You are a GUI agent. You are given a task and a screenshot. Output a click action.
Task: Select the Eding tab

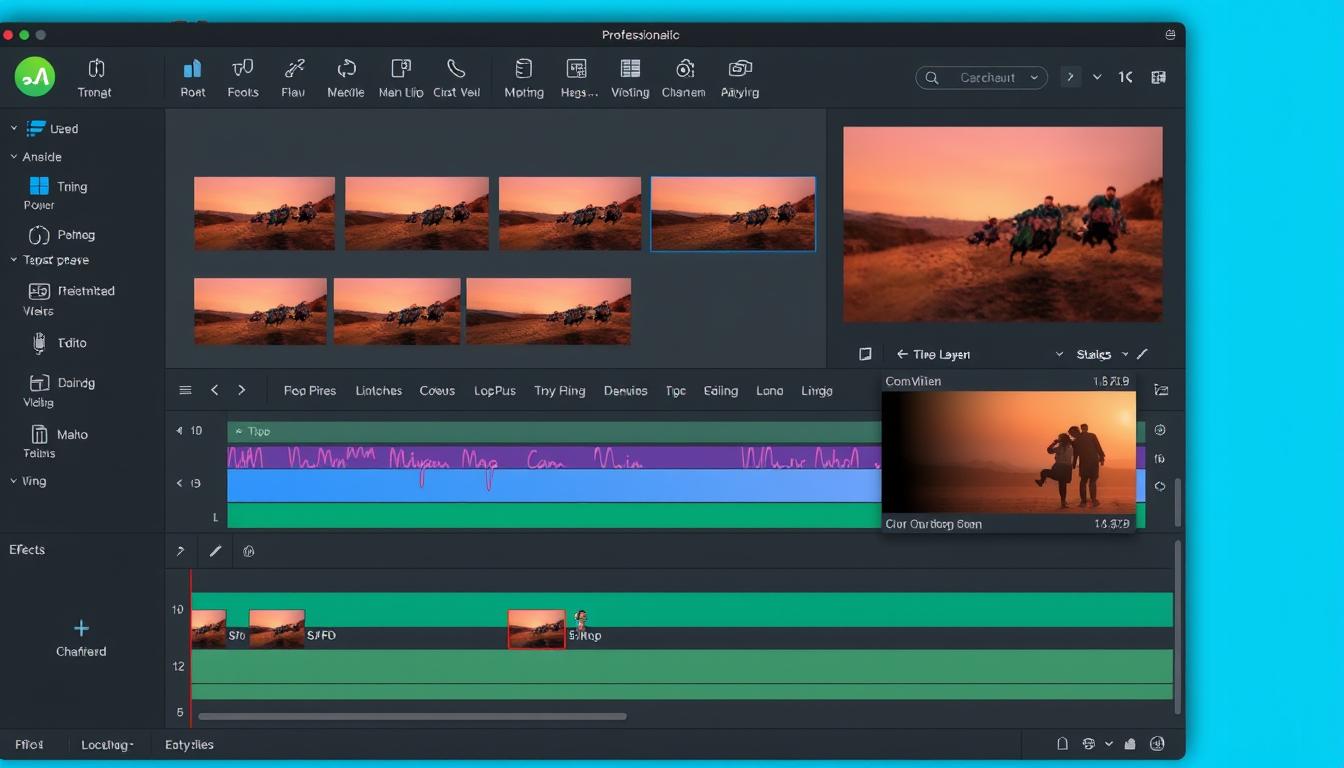(721, 391)
